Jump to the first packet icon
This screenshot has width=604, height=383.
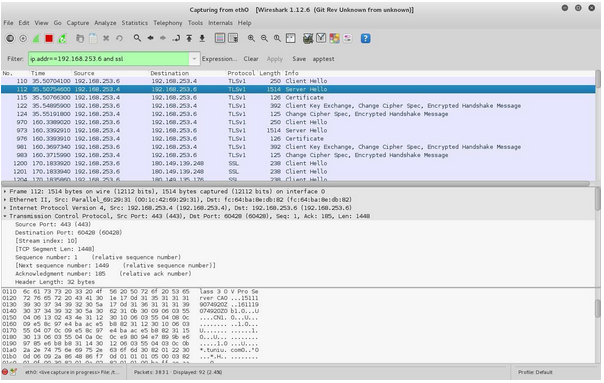tap(189, 38)
